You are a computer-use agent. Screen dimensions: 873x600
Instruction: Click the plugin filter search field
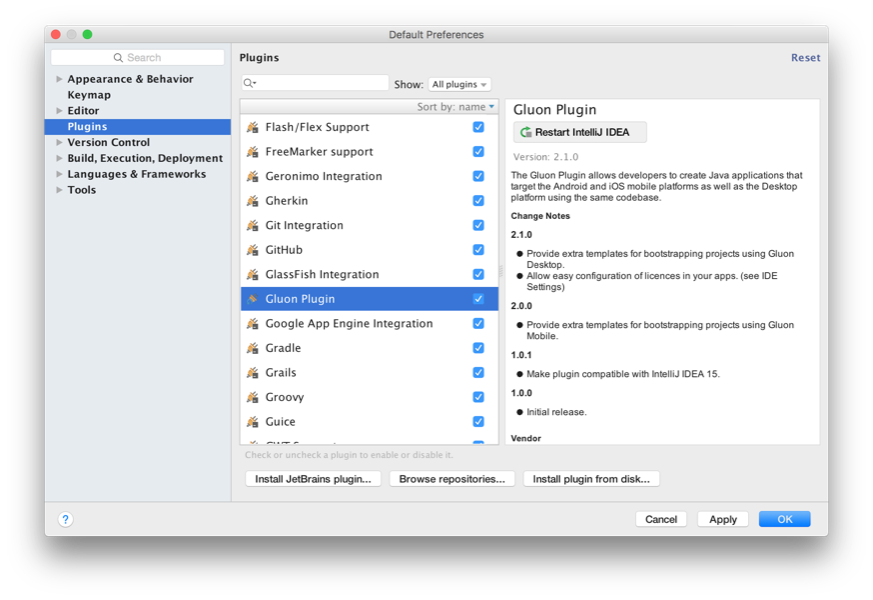click(x=315, y=83)
